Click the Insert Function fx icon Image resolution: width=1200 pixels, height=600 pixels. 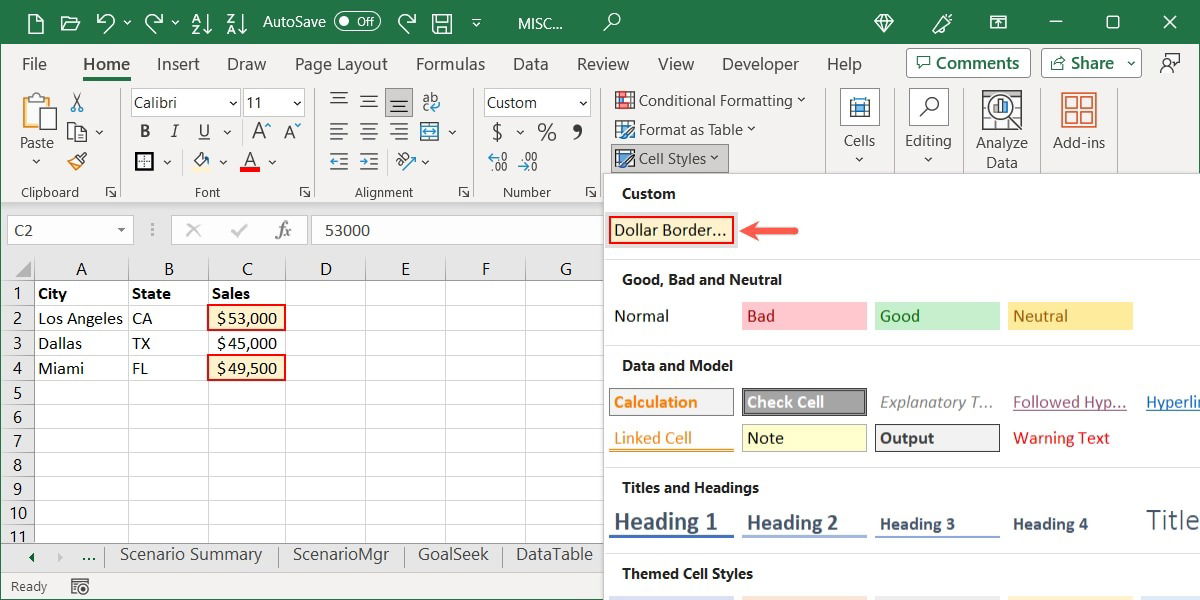pos(283,229)
